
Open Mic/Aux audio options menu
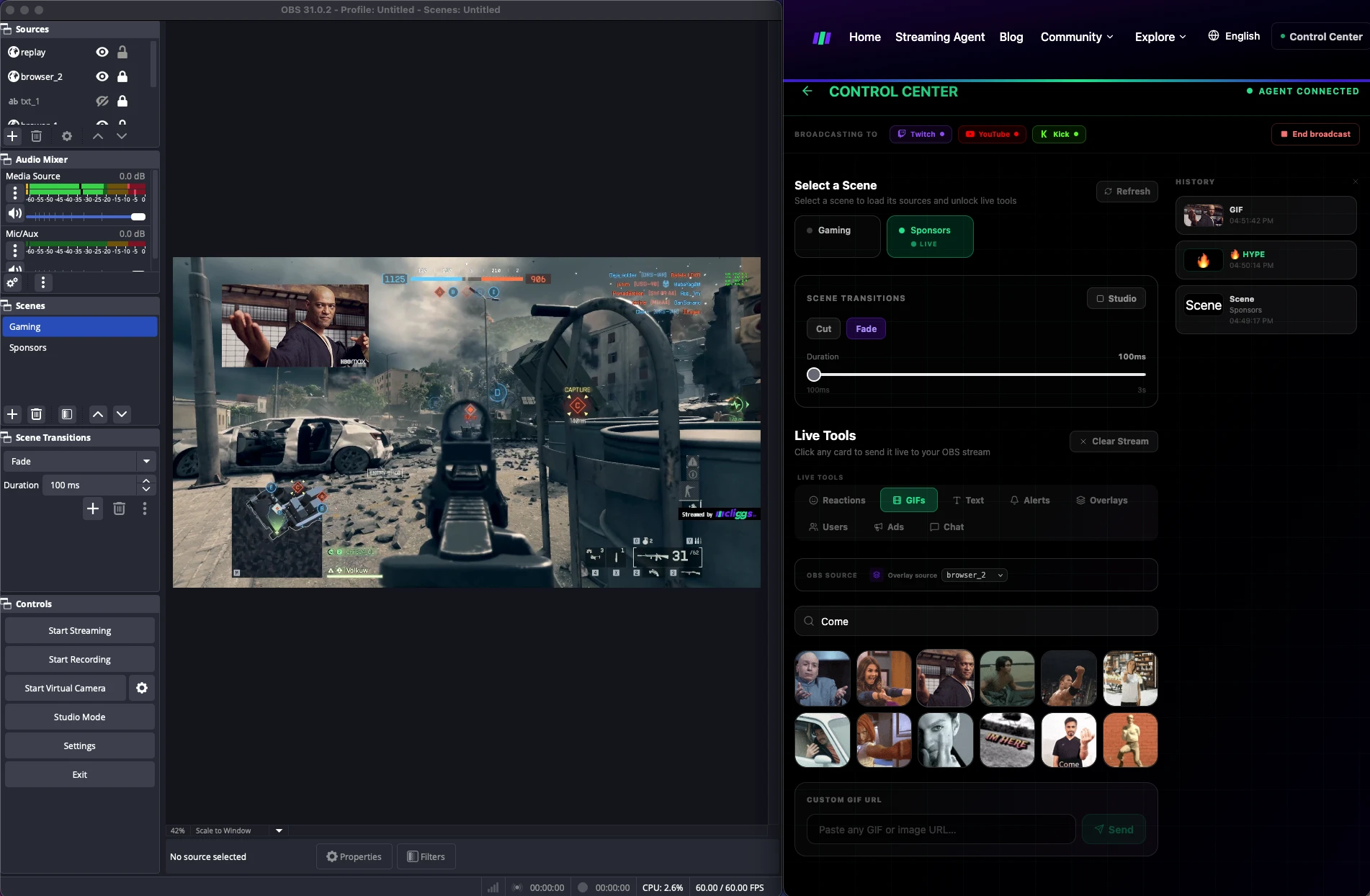click(15, 251)
